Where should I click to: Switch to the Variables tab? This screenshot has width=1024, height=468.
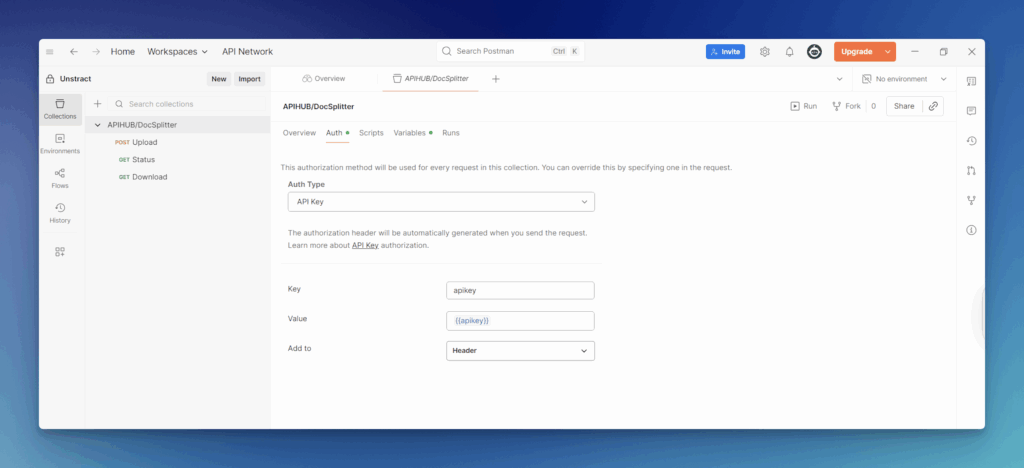click(410, 132)
